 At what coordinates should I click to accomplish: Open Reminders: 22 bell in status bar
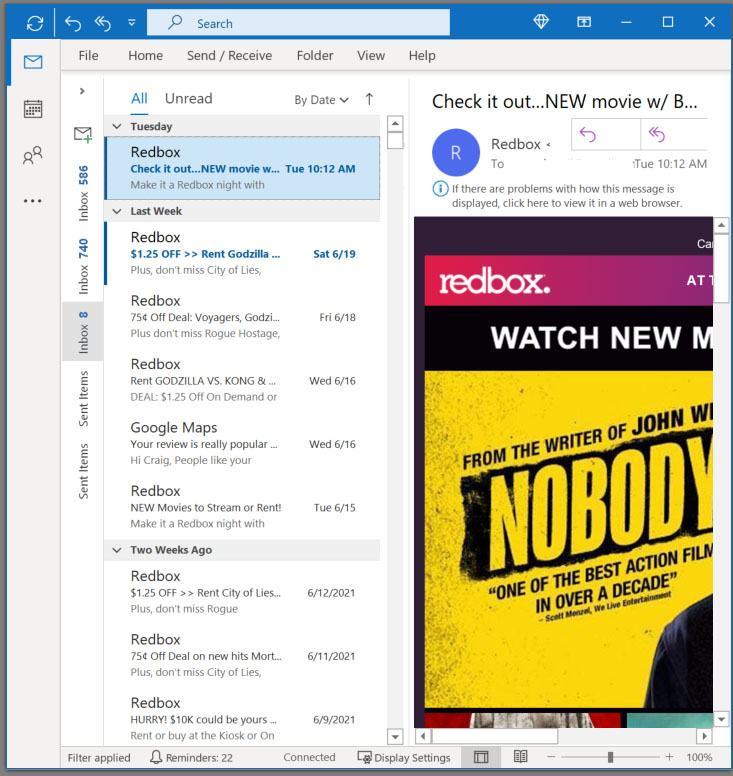pyautogui.click(x=191, y=758)
